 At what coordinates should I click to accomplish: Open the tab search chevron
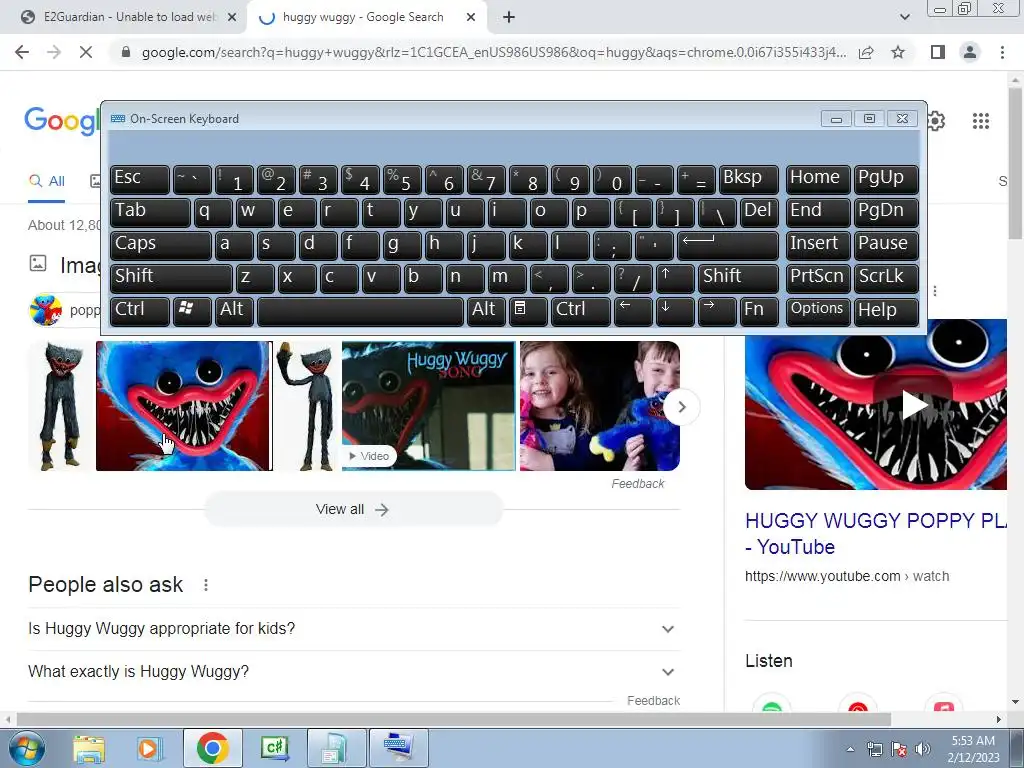click(x=904, y=17)
